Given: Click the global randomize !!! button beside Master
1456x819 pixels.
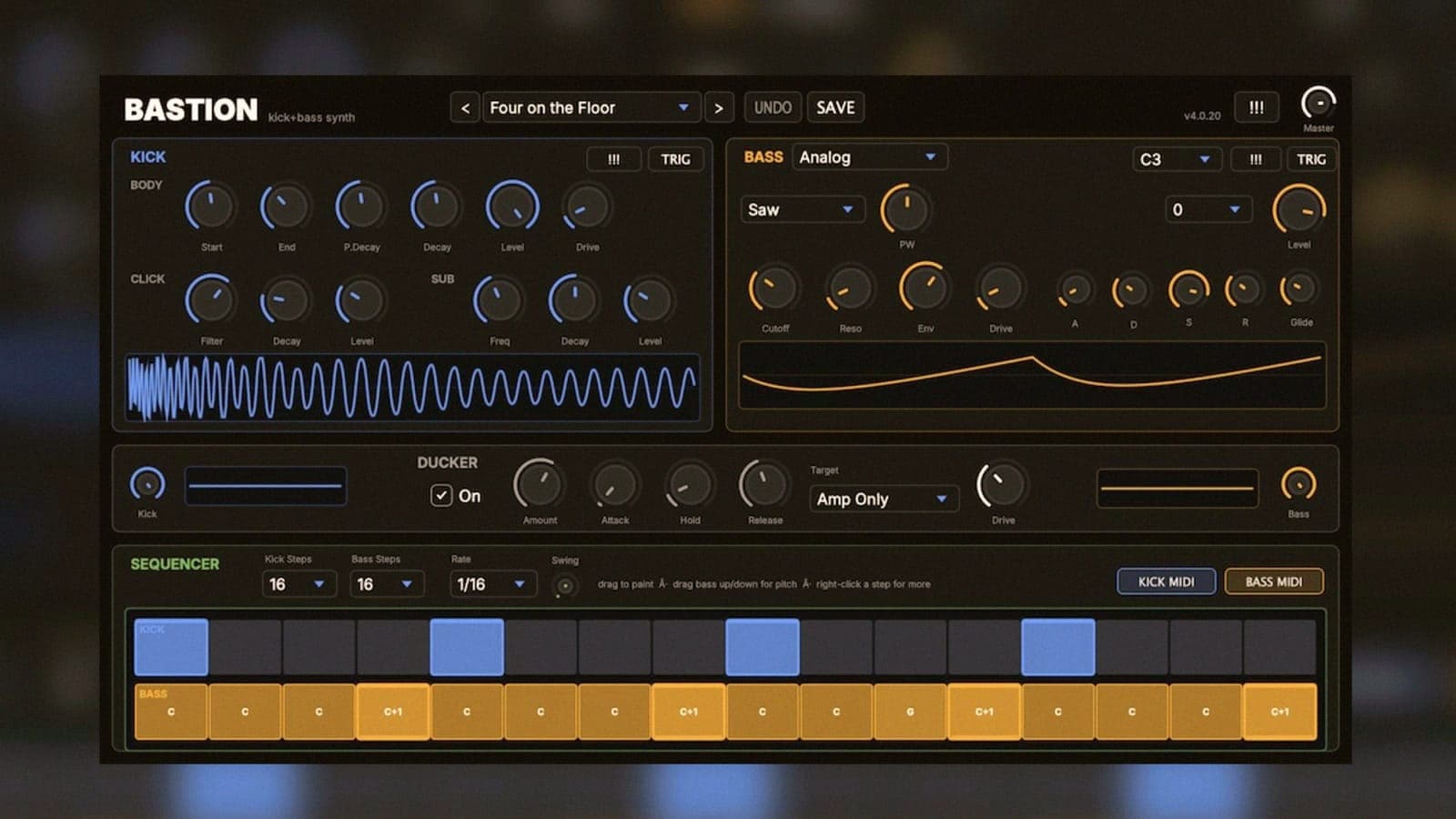Looking at the screenshot, I should pyautogui.click(x=1256, y=107).
